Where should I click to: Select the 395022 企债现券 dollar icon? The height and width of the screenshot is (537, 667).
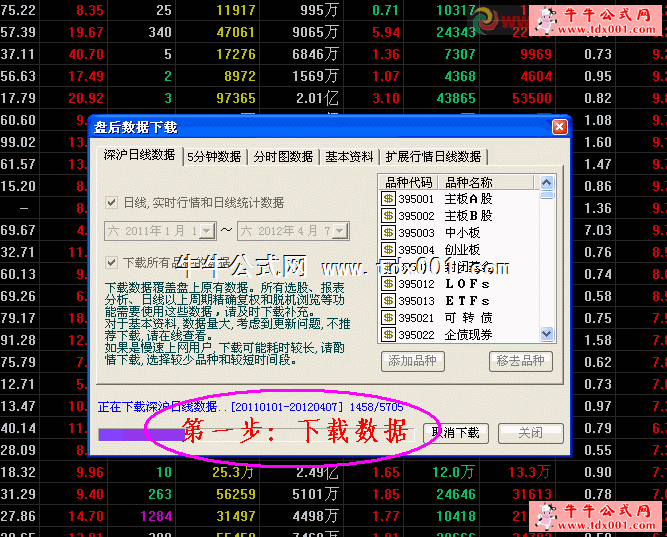coord(388,335)
